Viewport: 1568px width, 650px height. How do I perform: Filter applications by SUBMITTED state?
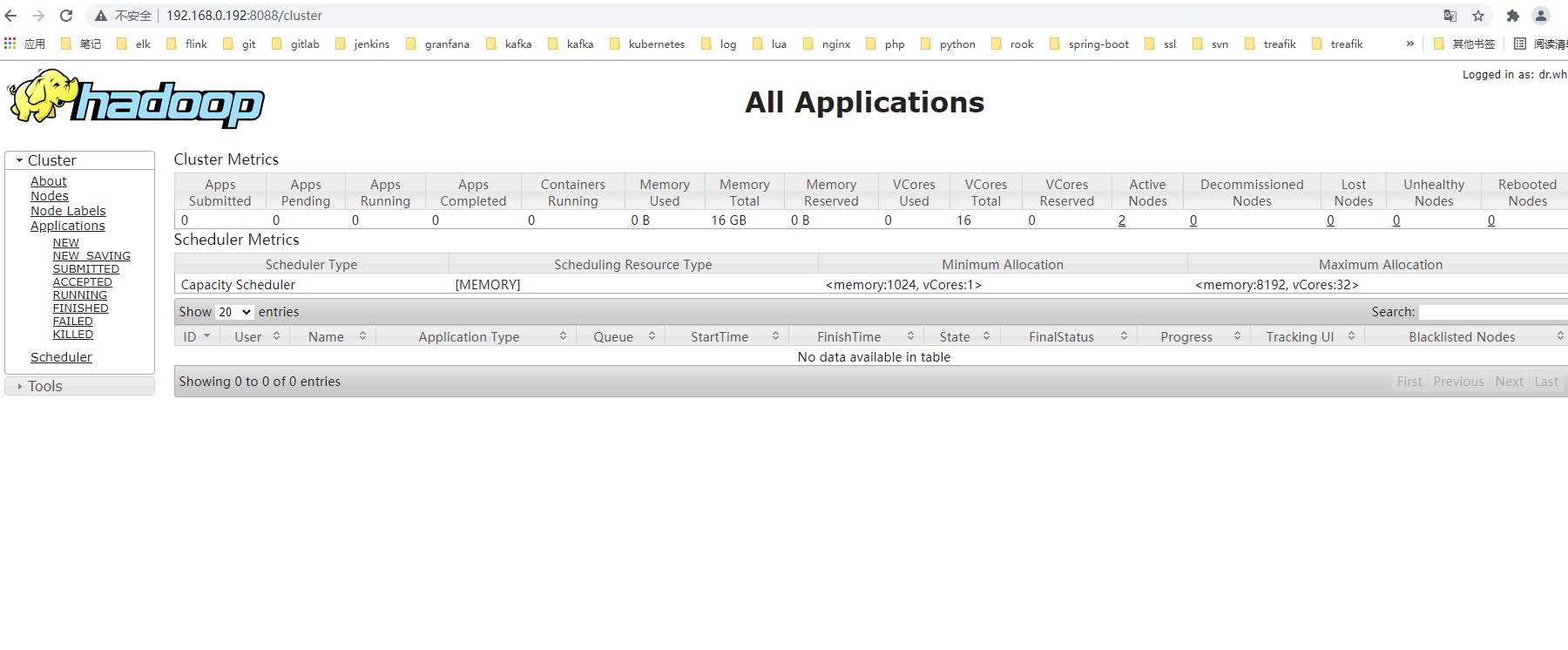pyautogui.click(x=86, y=269)
